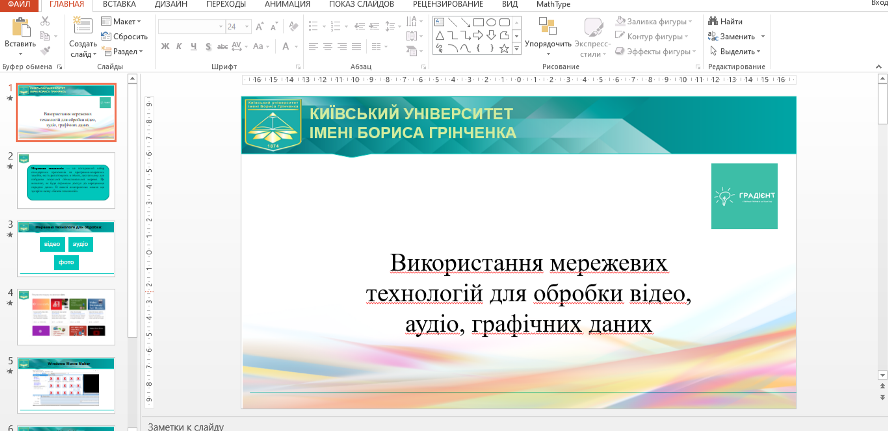Toggle underline text formatting
Screen dimensions: 888x431
192,46
